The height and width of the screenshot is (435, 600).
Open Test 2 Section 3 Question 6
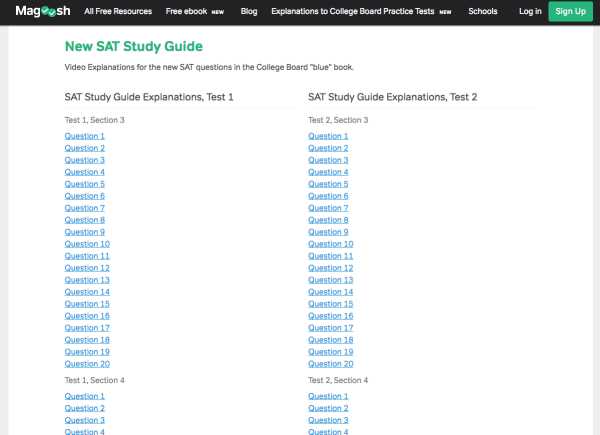(328, 196)
